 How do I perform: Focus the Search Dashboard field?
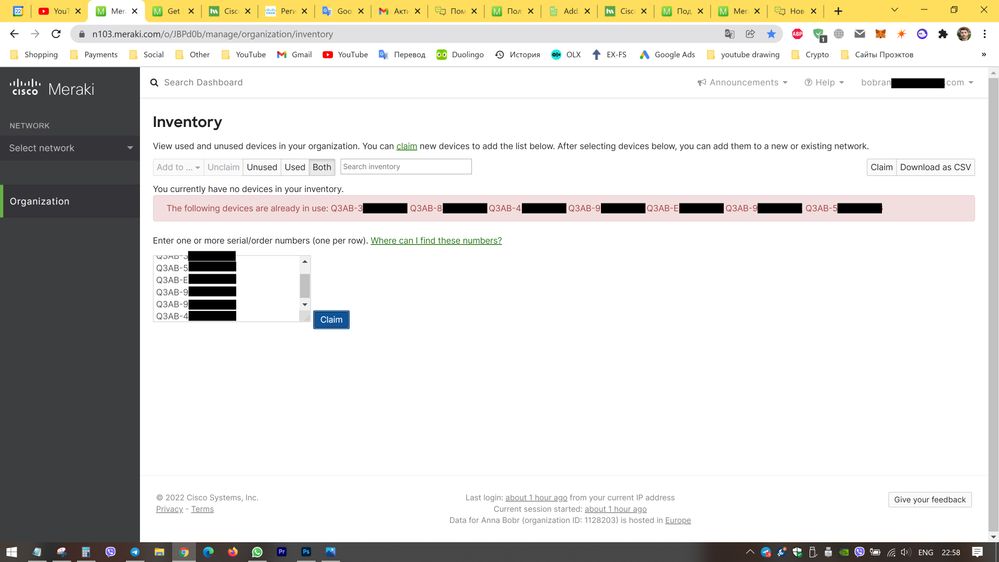click(x=203, y=82)
